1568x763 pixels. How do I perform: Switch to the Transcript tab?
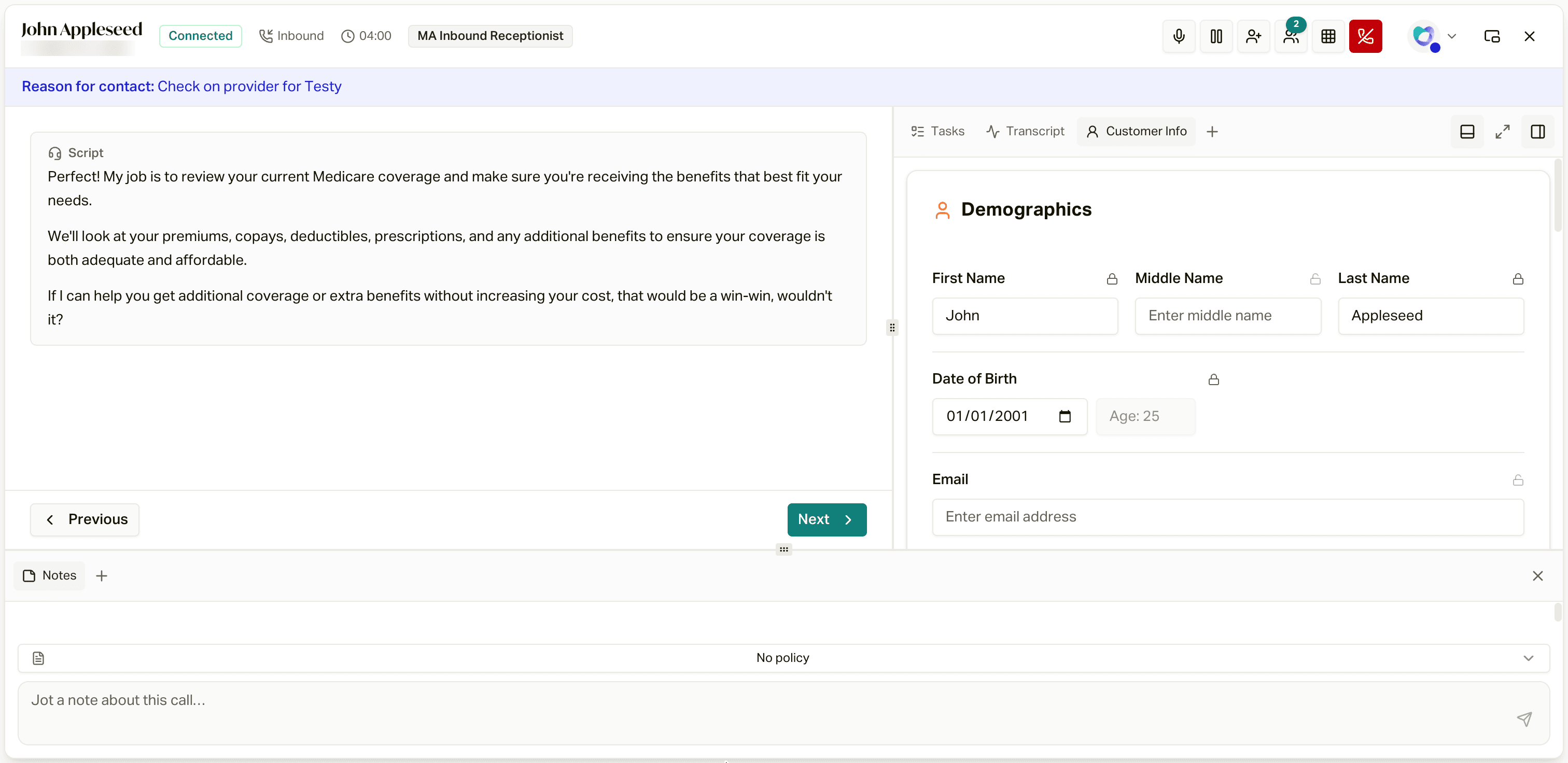tap(1025, 132)
